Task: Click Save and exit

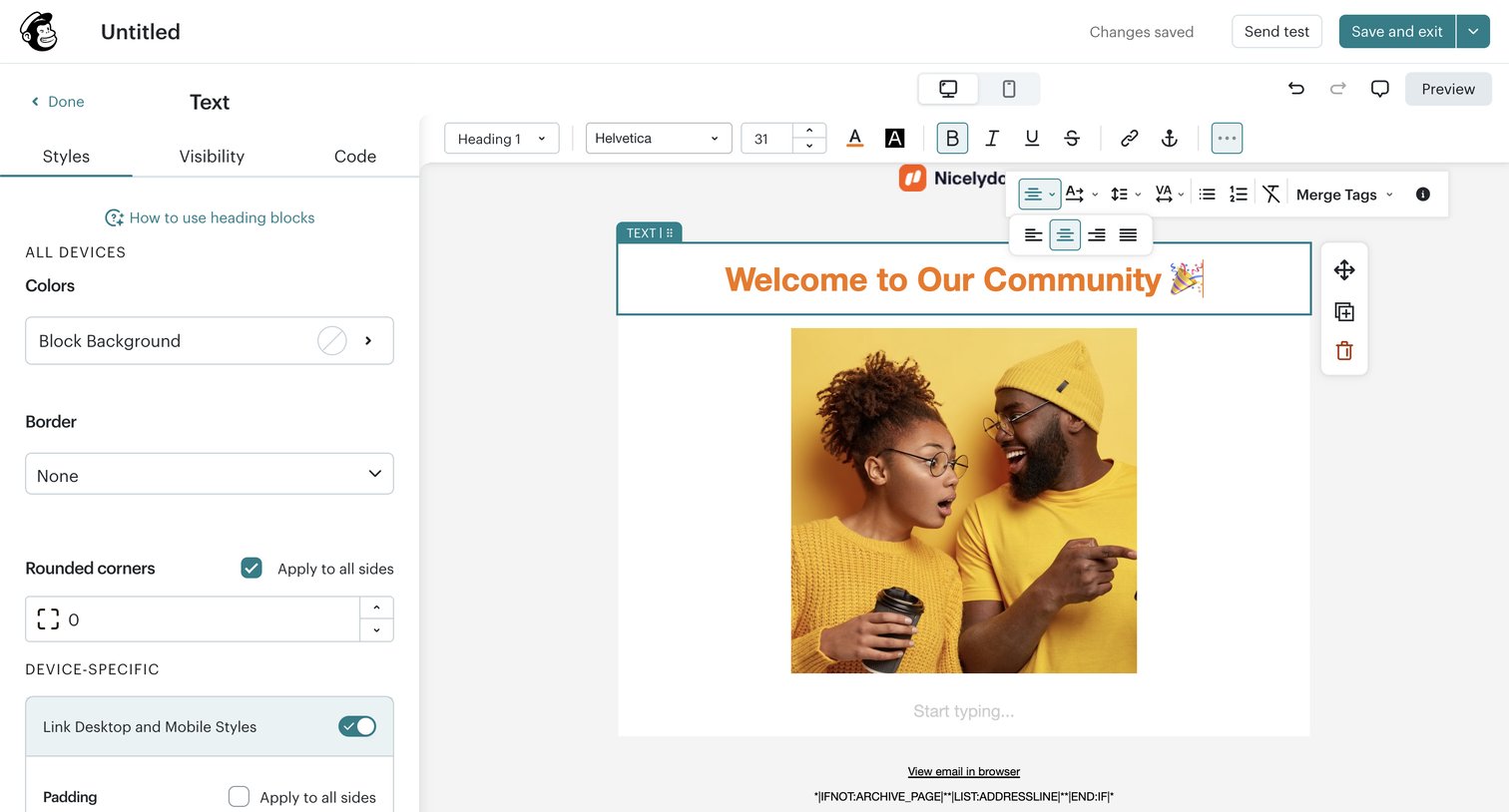Action: pos(1397,32)
